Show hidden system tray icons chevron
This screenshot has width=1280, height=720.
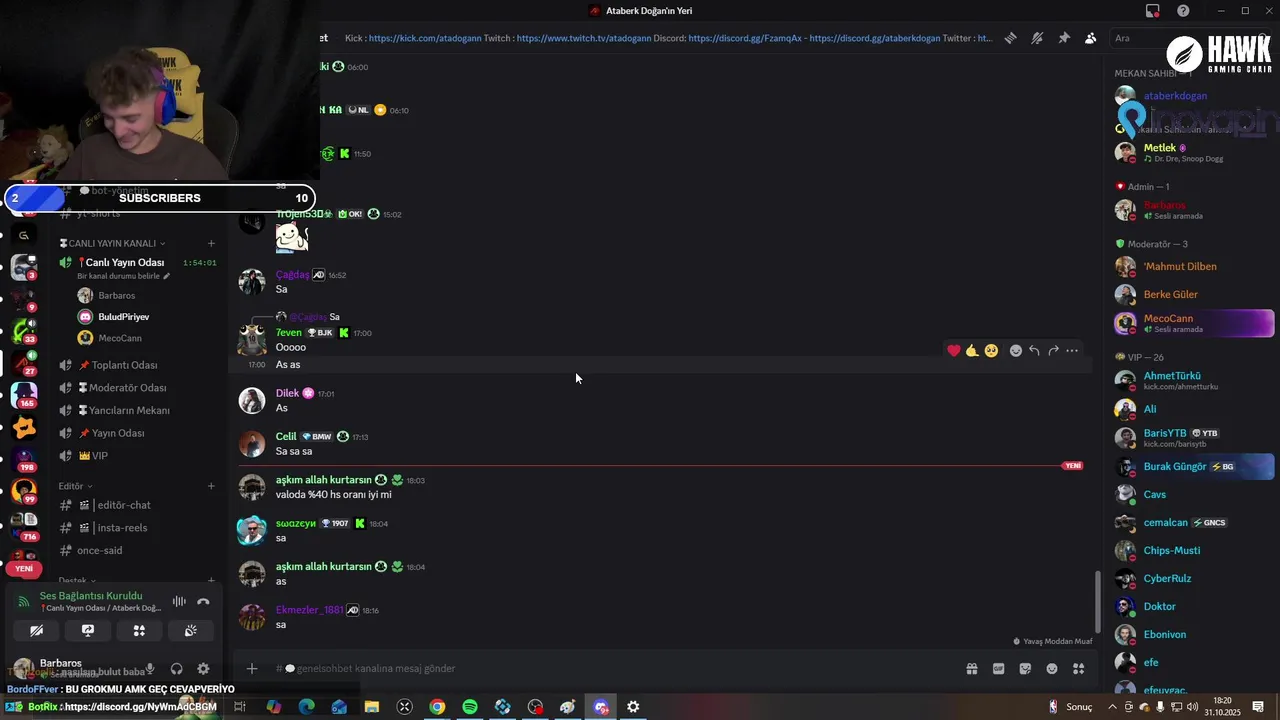(x=1113, y=707)
